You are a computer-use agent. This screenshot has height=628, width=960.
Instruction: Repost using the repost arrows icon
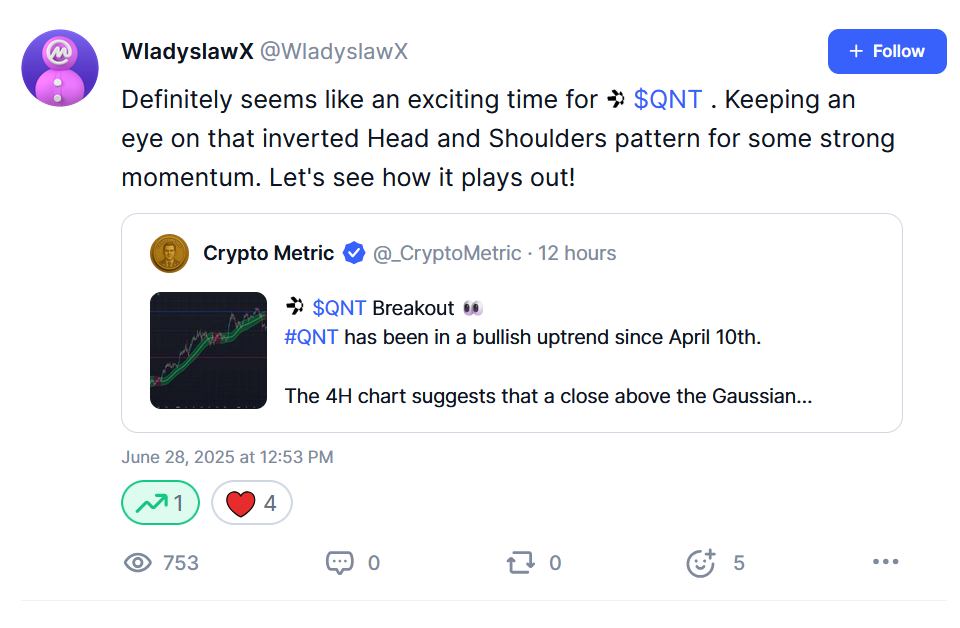point(520,563)
